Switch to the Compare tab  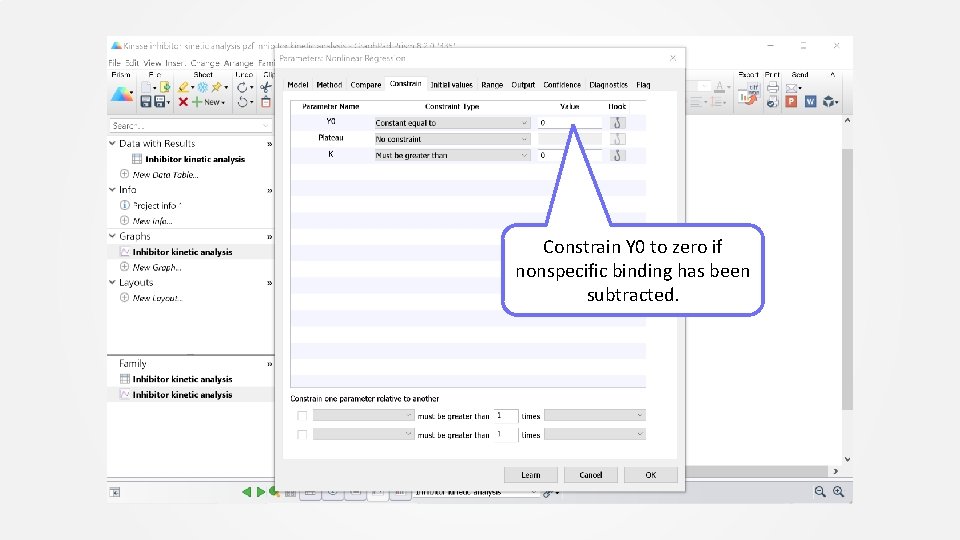coord(366,84)
